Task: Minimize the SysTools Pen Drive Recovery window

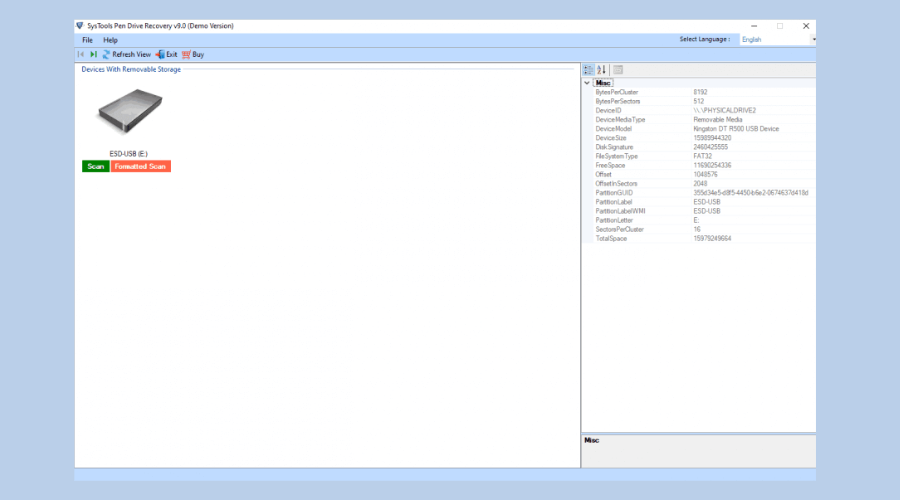Action: coord(754,26)
